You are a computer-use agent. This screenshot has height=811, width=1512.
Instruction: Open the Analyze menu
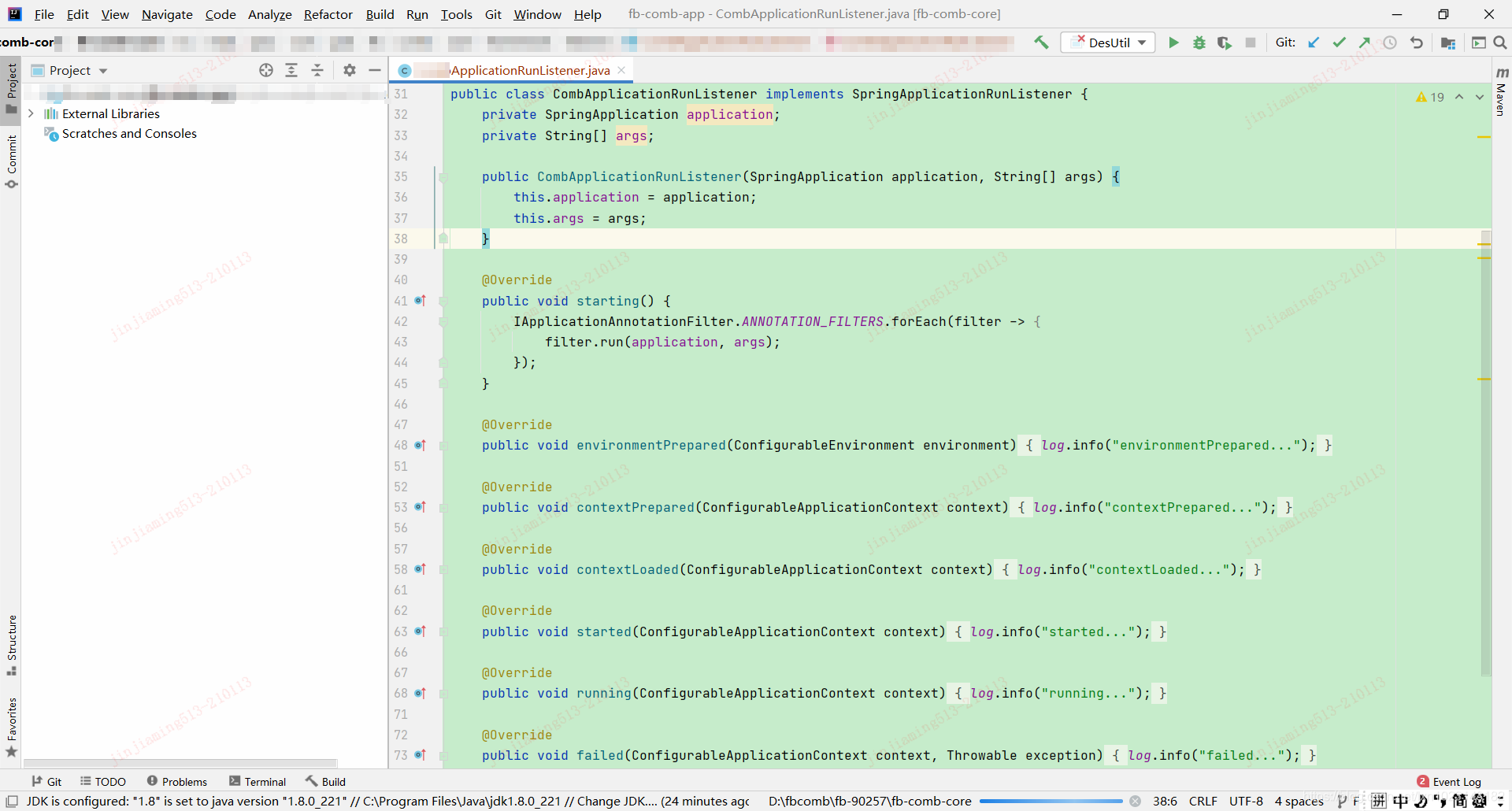pyautogui.click(x=269, y=14)
